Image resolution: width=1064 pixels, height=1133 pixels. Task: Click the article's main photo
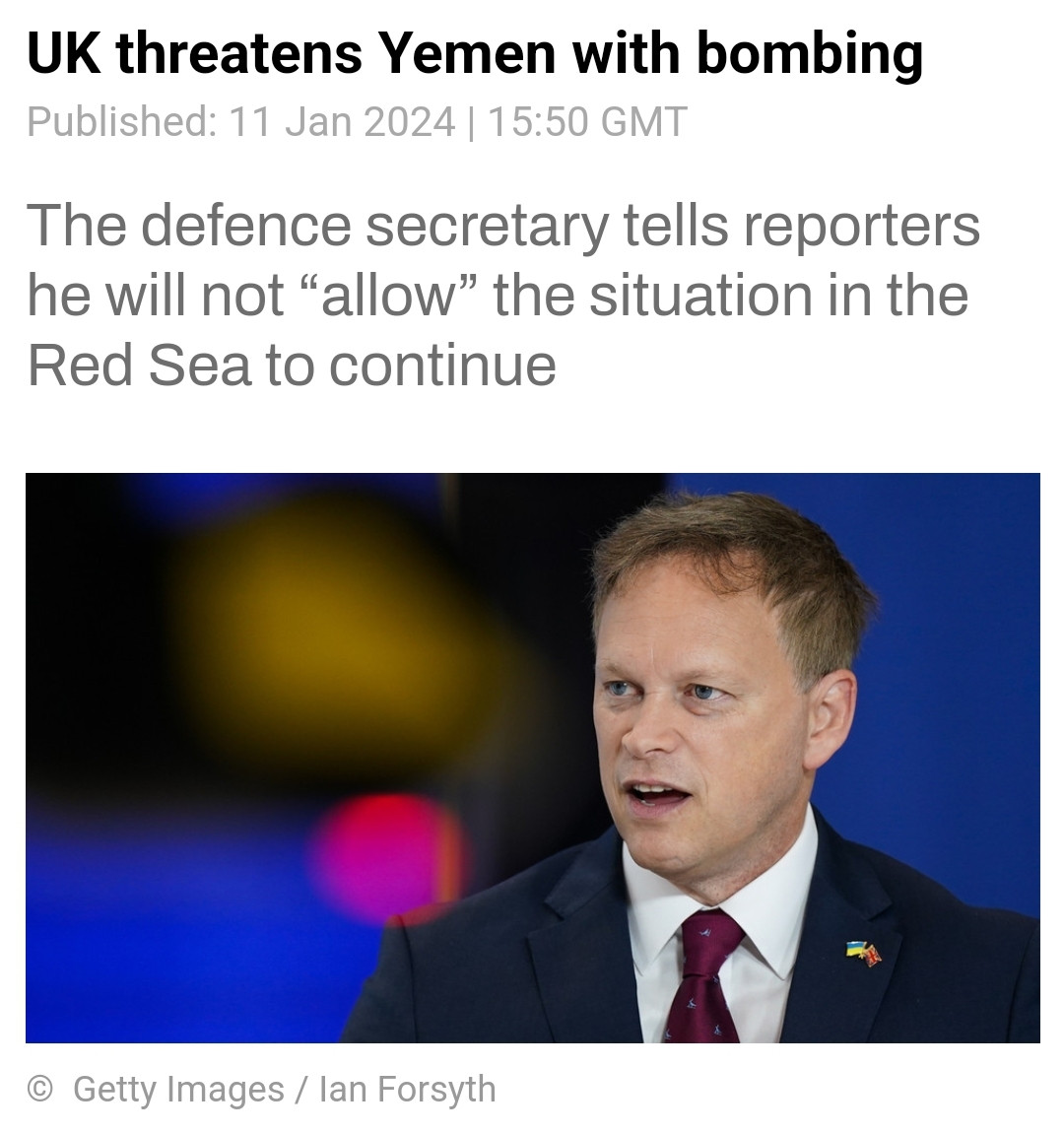[532, 757]
